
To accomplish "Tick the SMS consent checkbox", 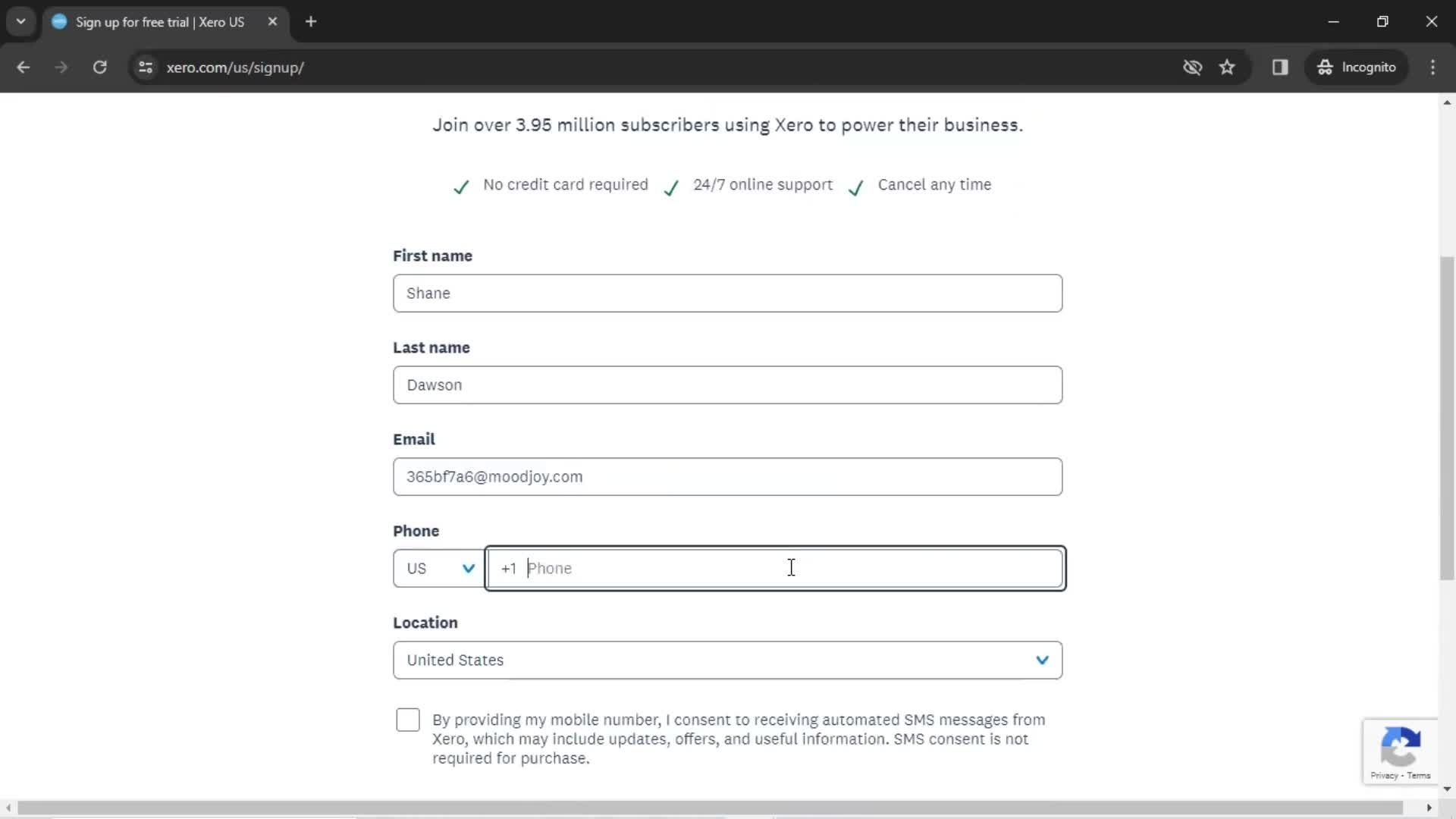I will [408, 720].
